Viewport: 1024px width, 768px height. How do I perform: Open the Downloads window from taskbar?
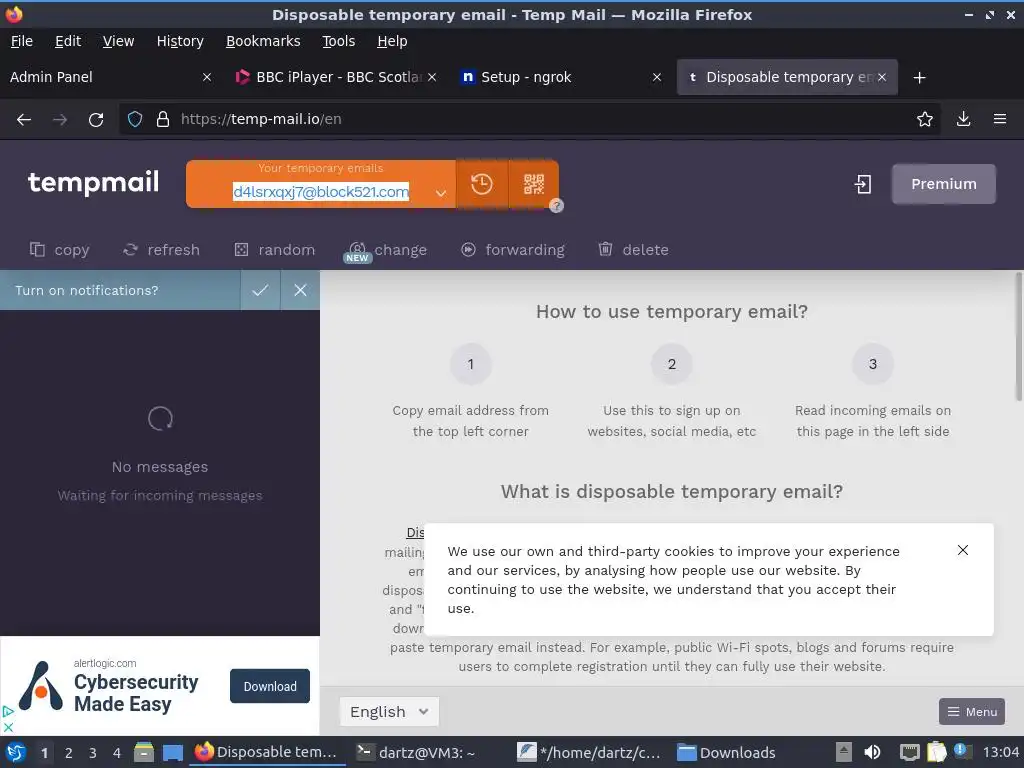[x=726, y=752]
